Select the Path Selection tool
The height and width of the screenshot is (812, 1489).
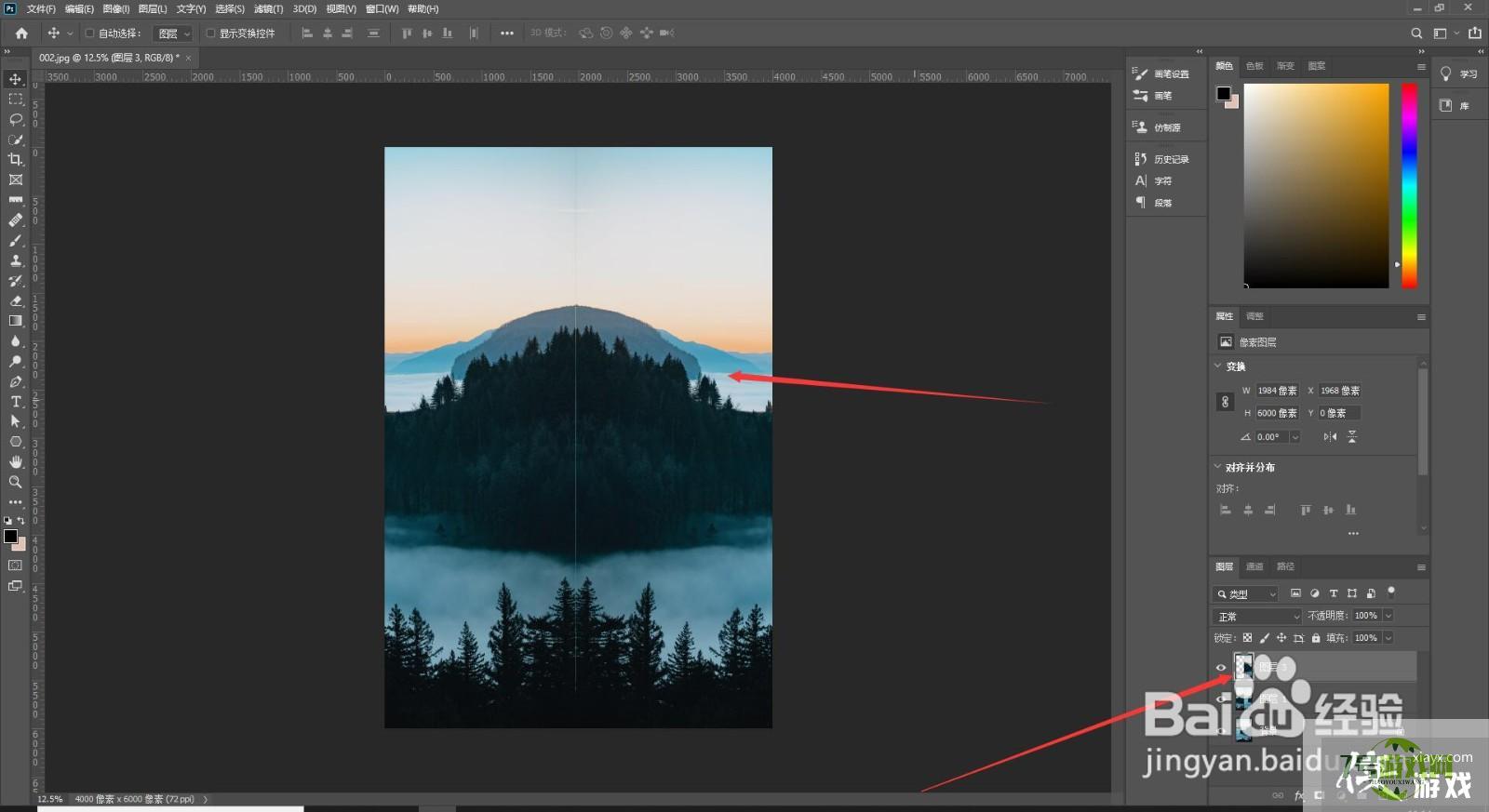[16, 421]
